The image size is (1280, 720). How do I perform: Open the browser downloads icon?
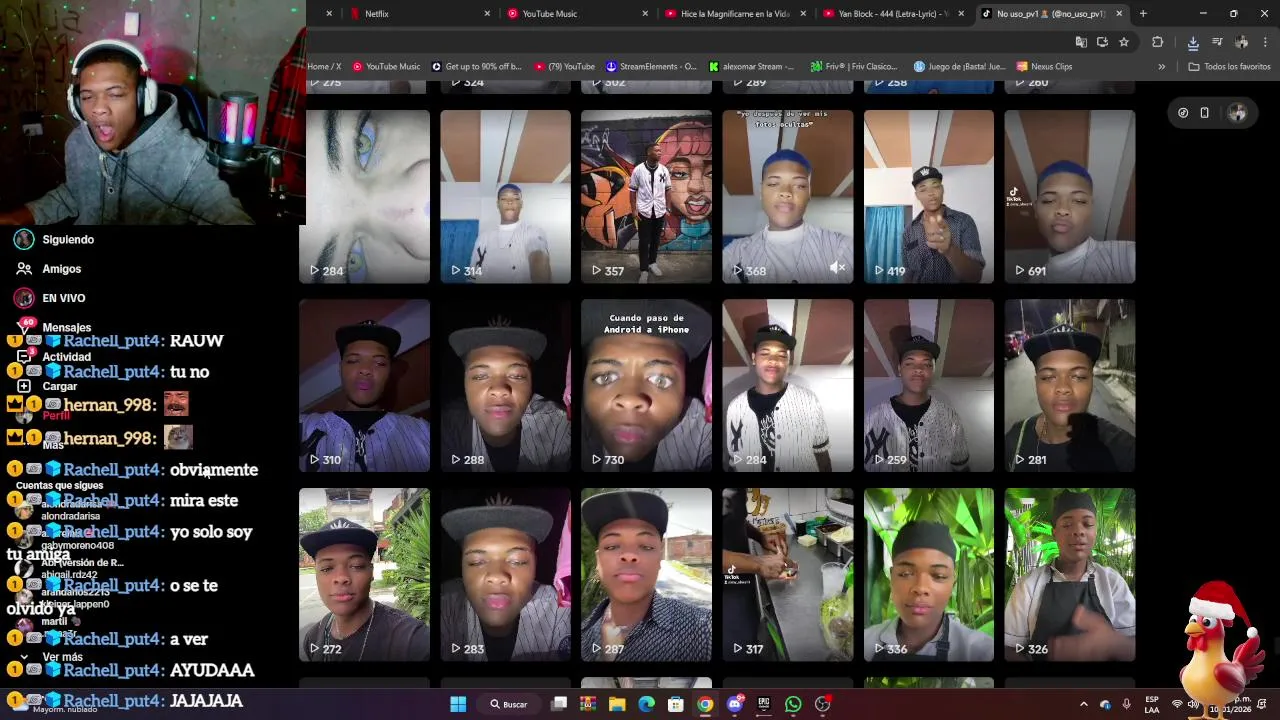point(1193,42)
